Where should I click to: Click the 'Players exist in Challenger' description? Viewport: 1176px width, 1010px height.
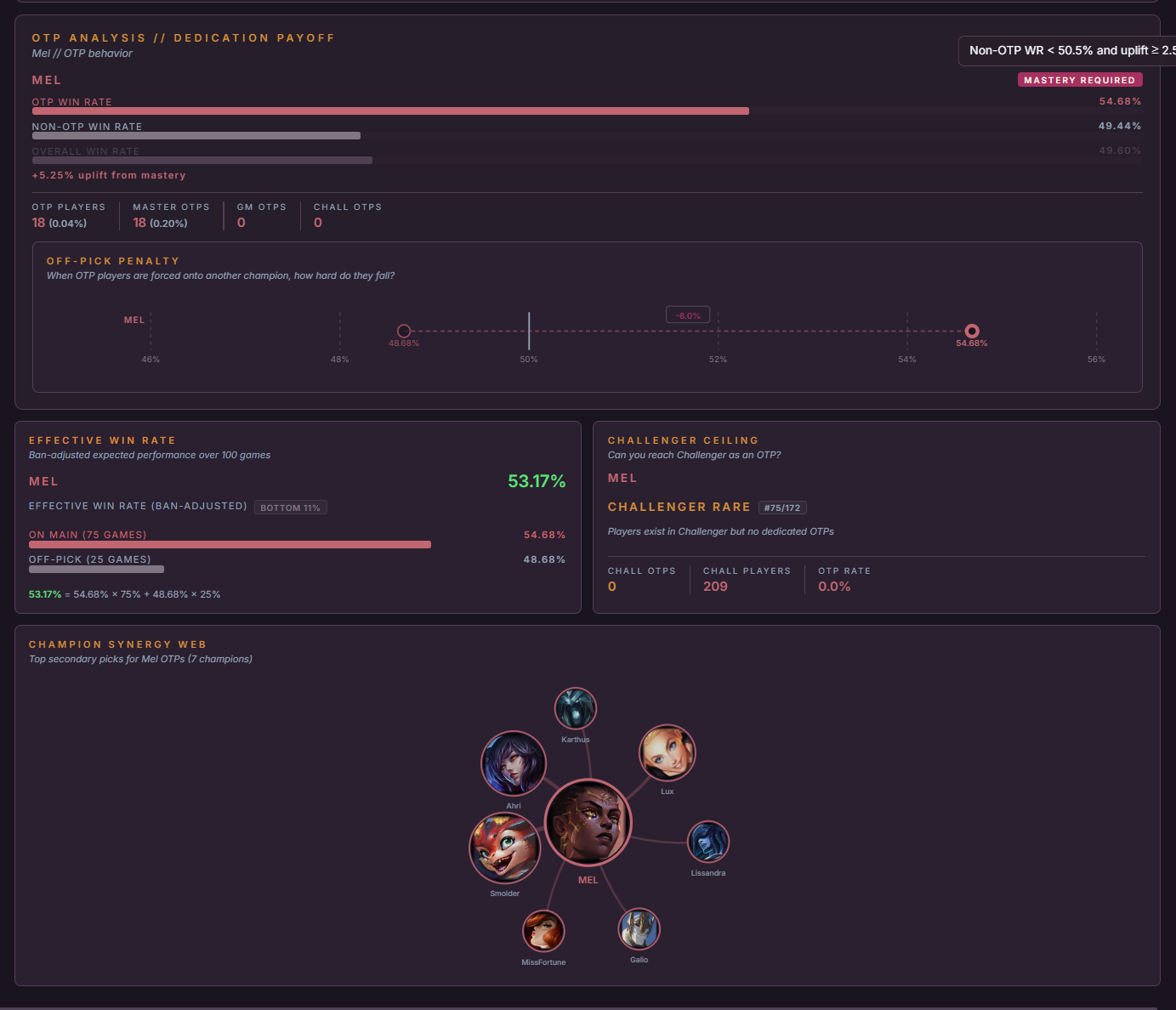(x=721, y=531)
